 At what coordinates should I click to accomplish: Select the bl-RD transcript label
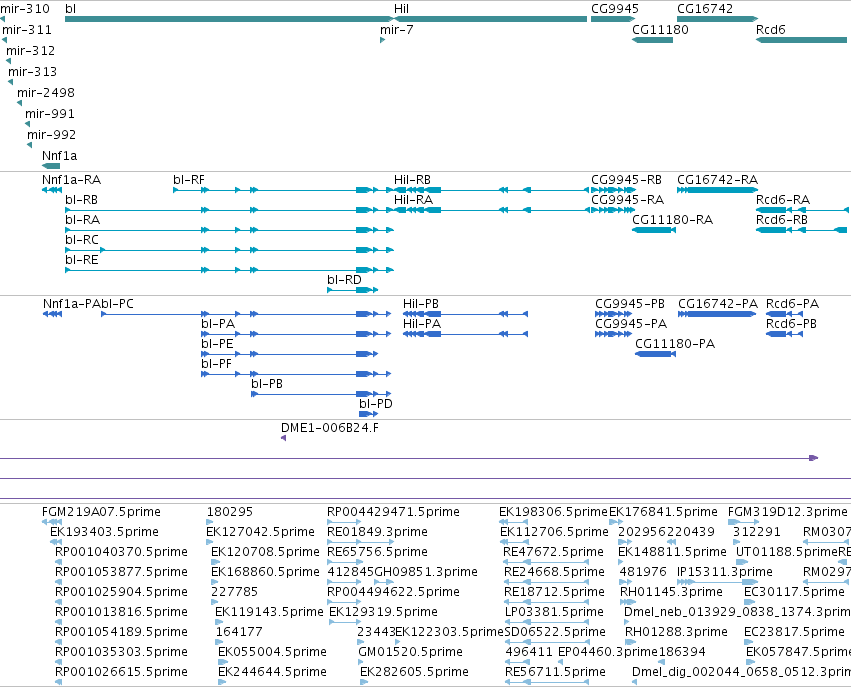(344, 280)
